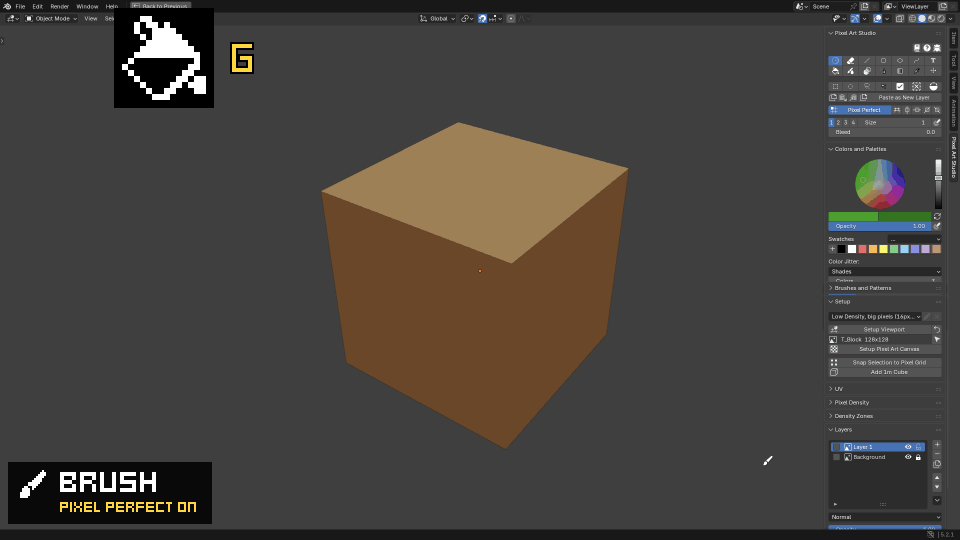Click the color wheel picker
This screenshot has width=960, height=540.
click(880, 184)
